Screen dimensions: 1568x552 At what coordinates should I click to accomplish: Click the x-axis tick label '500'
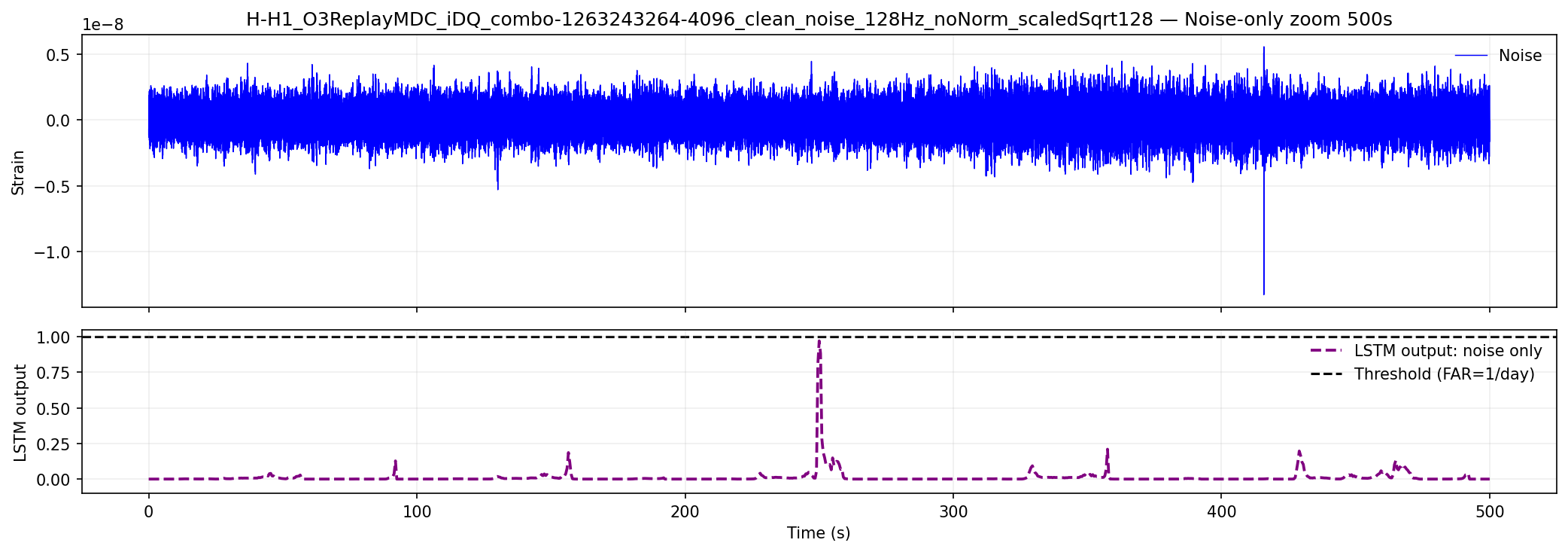1490,512
